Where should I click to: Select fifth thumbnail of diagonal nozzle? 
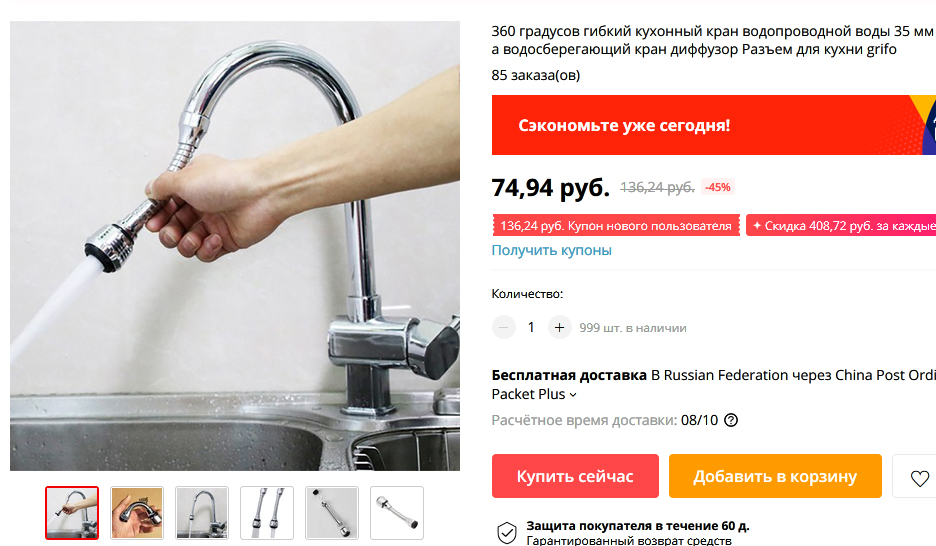coord(332,513)
